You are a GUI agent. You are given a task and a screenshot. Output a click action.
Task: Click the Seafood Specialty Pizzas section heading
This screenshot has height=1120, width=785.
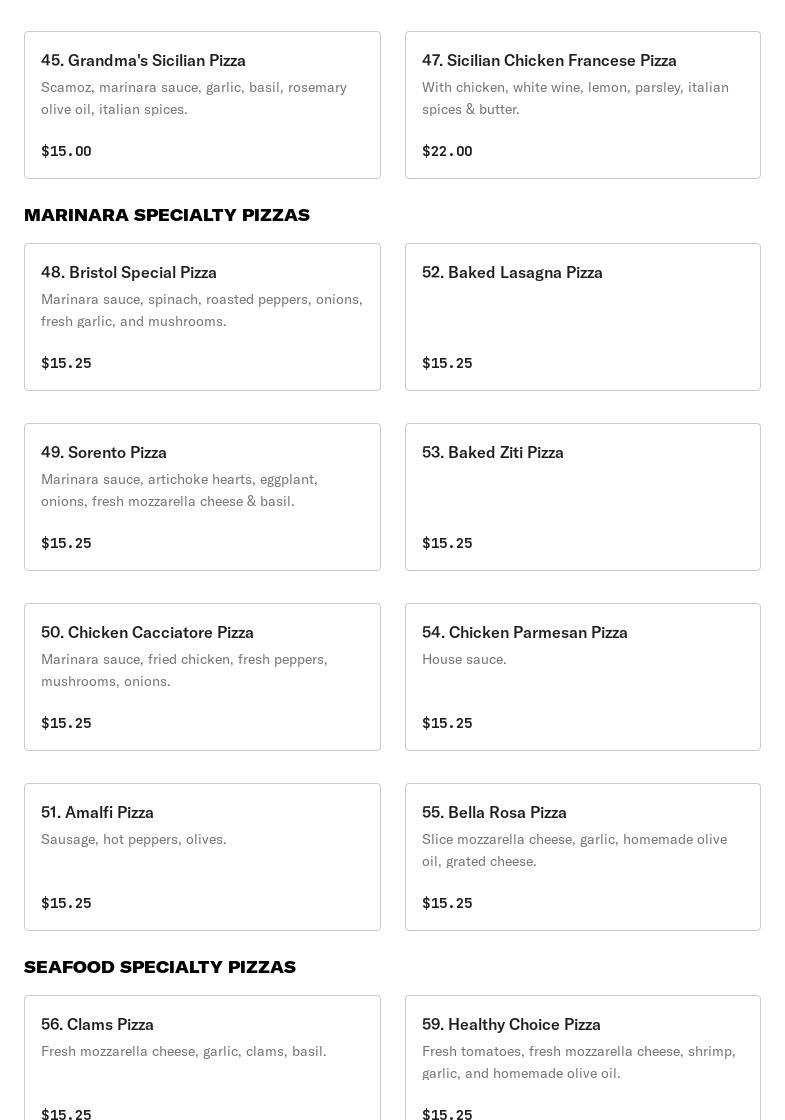click(160, 967)
